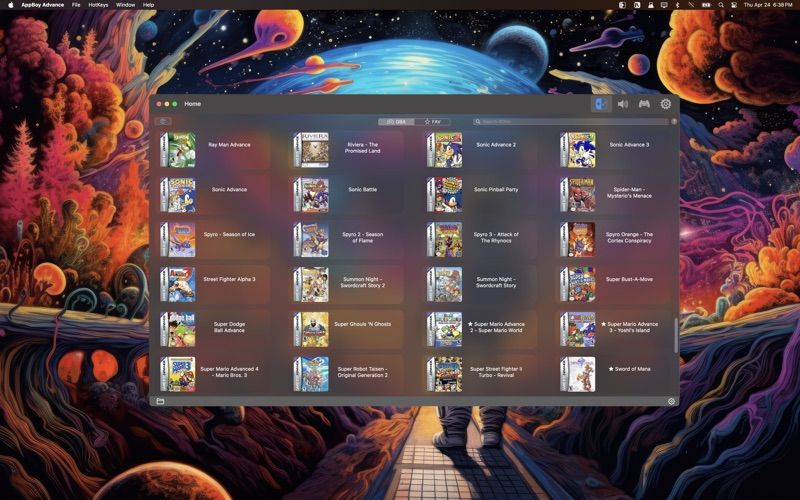Viewport: 800px width, 500px height.
Task: Select the Super Dodge Ball Advance cover
Action: (178, 330)
